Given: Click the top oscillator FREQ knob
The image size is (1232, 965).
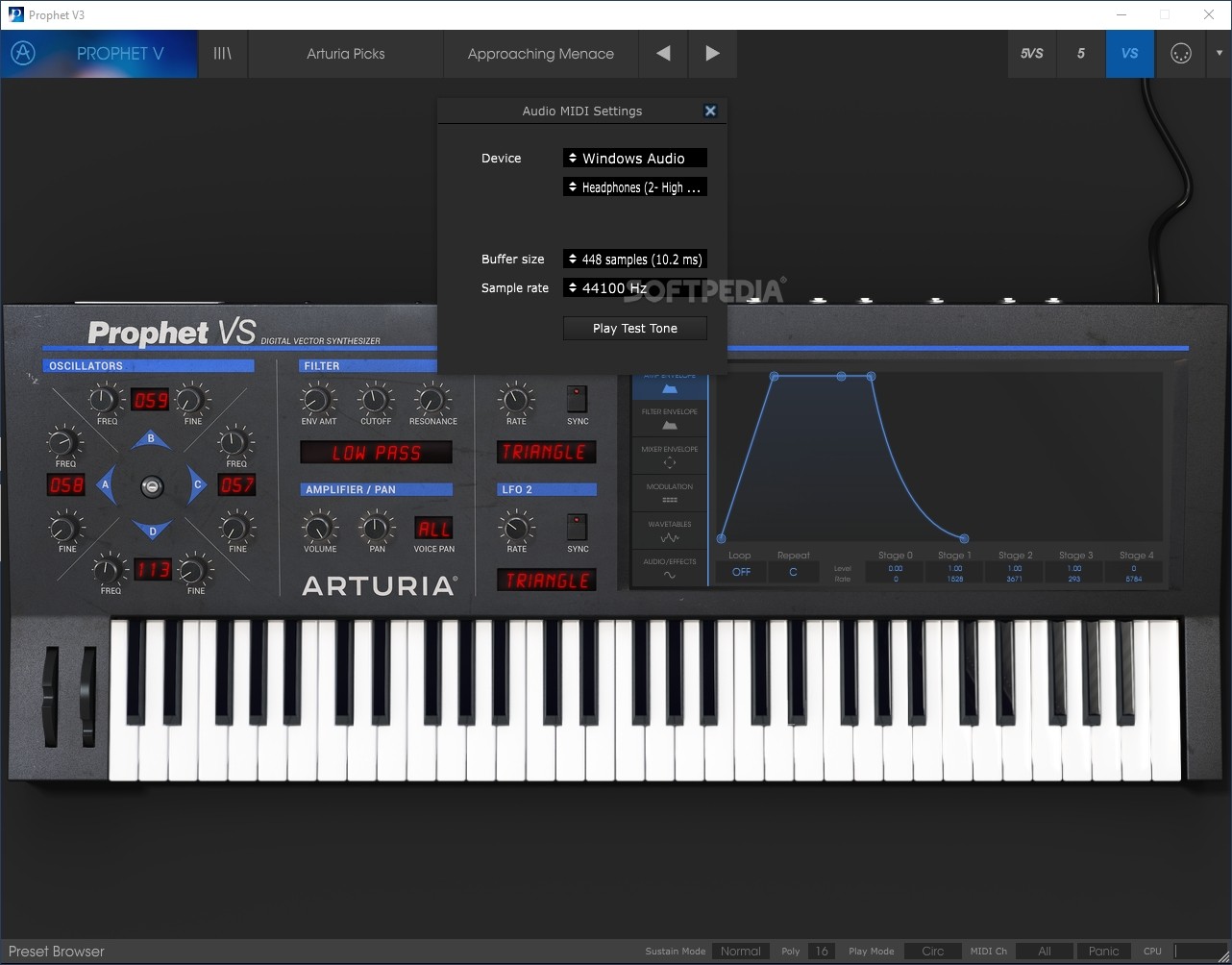Looking at the screenshot, I should [x=106, y=399].
